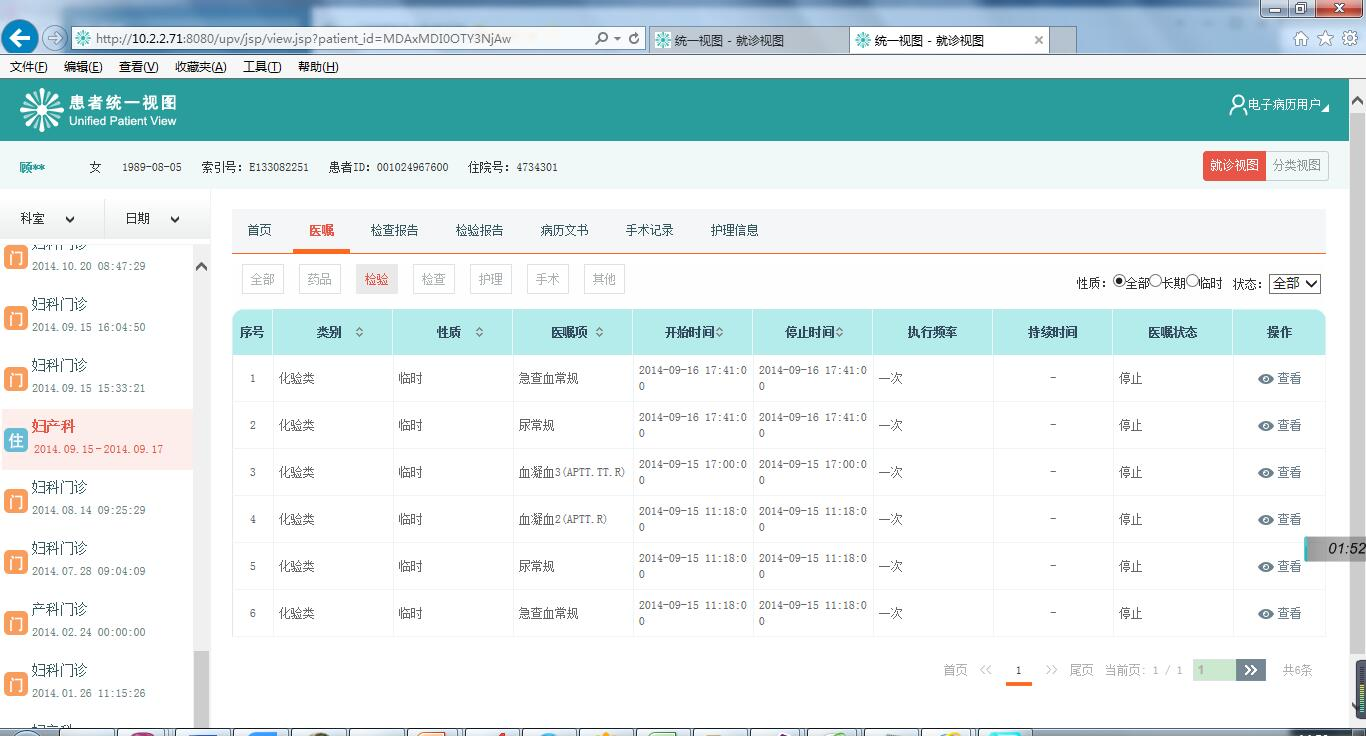The height and width of the screenshot is (736, 1366).
Task: Select the 全部 nature radio button
Action: pyautogui.click(x=1119, y=282)
